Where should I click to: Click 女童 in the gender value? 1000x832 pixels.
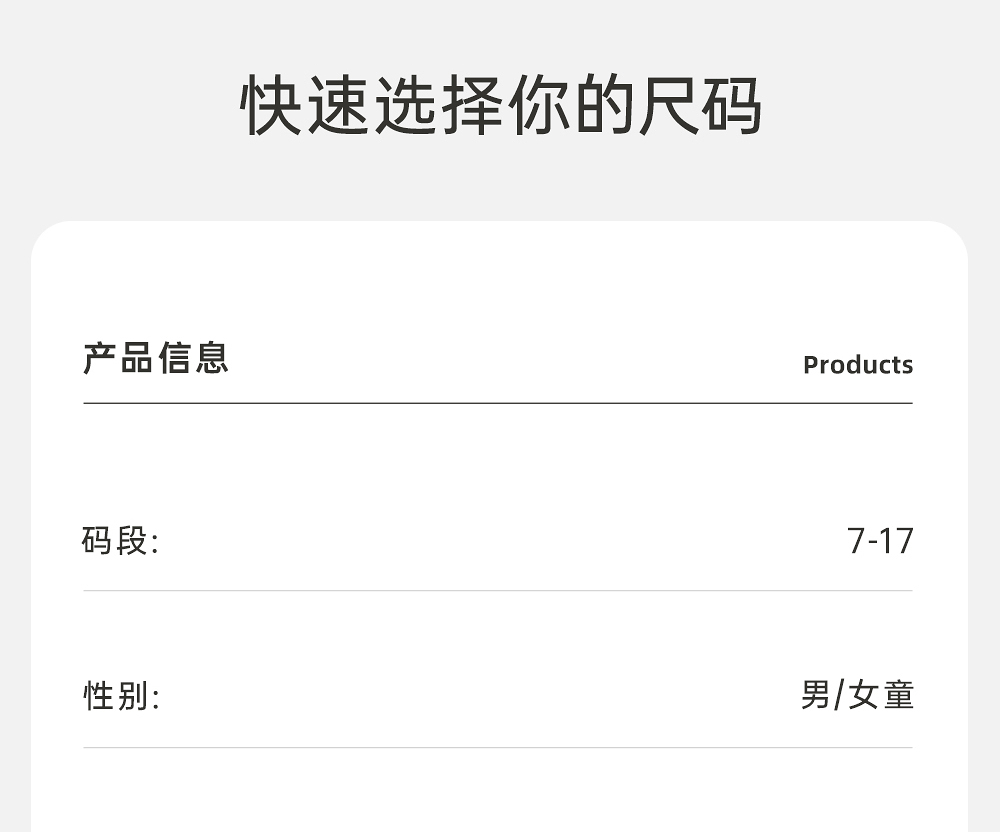pyautogui.click(x=881, y=695)
